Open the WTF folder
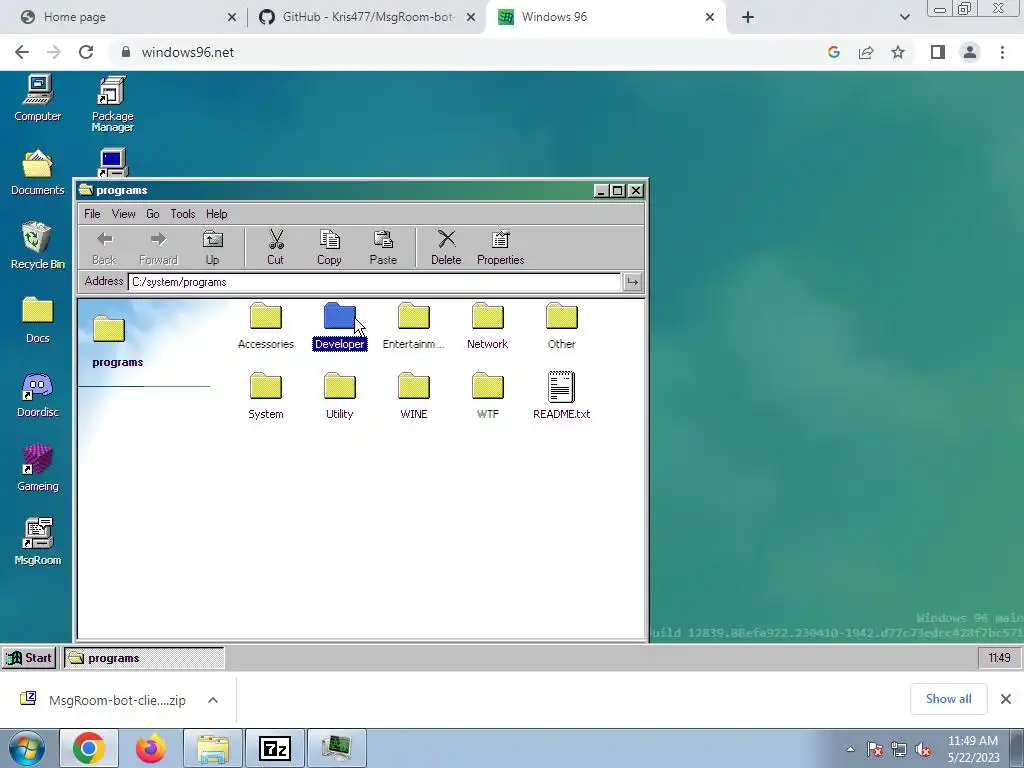The image size is (1024, 768). pos(487,396)
